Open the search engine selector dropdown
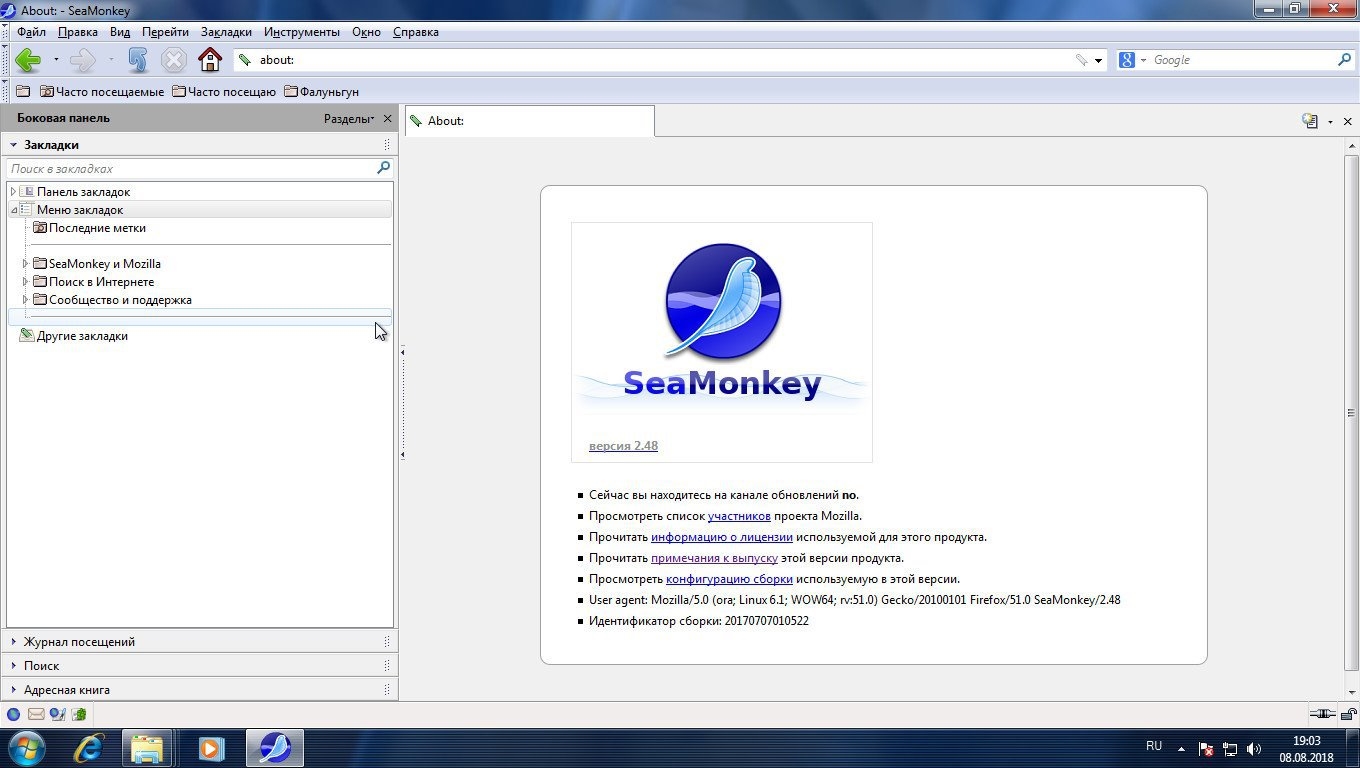 pyautogui.click(x=1143, y=60)
